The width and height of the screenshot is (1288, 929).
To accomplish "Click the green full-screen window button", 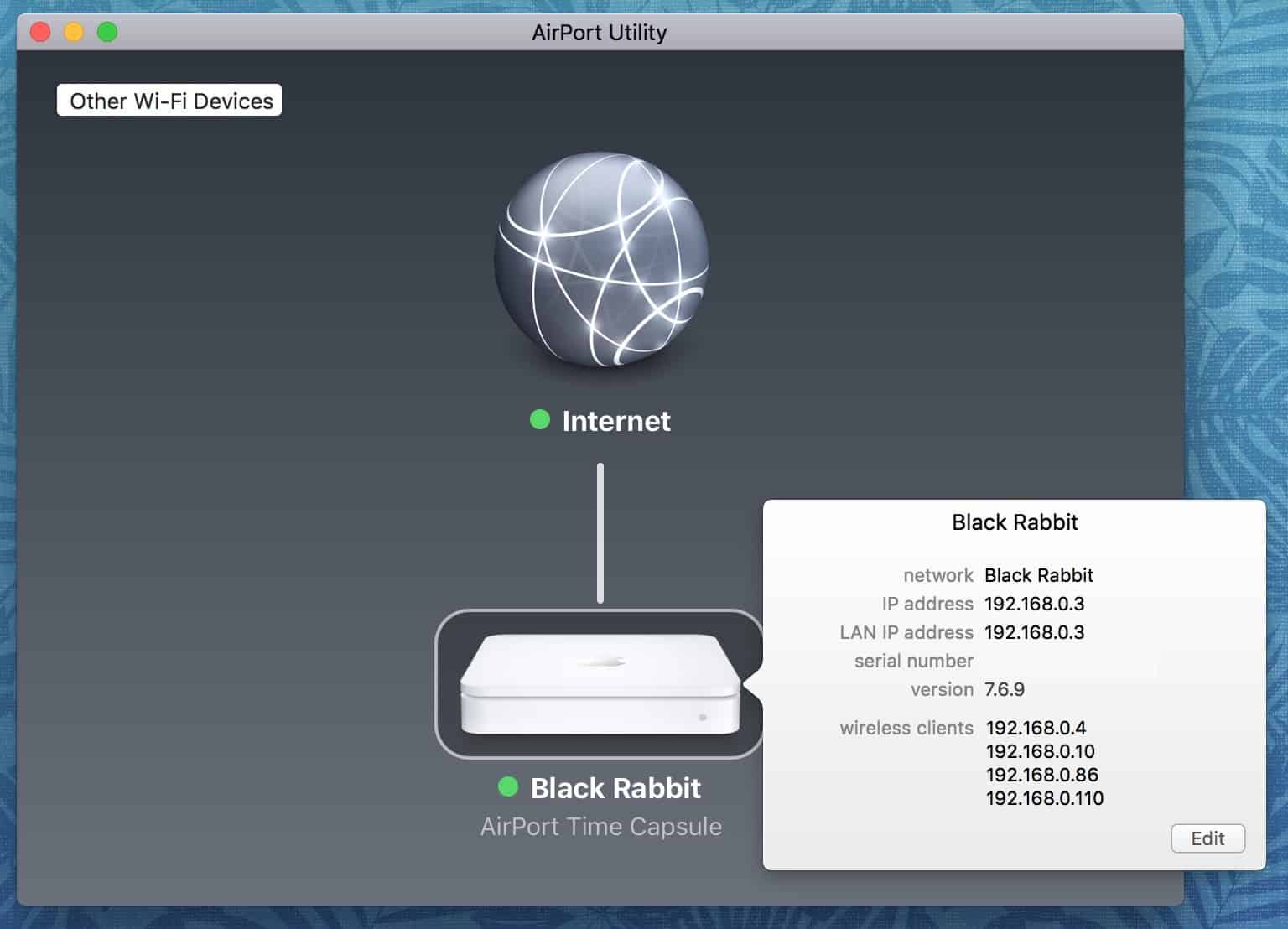I will (x=107, y=33).
